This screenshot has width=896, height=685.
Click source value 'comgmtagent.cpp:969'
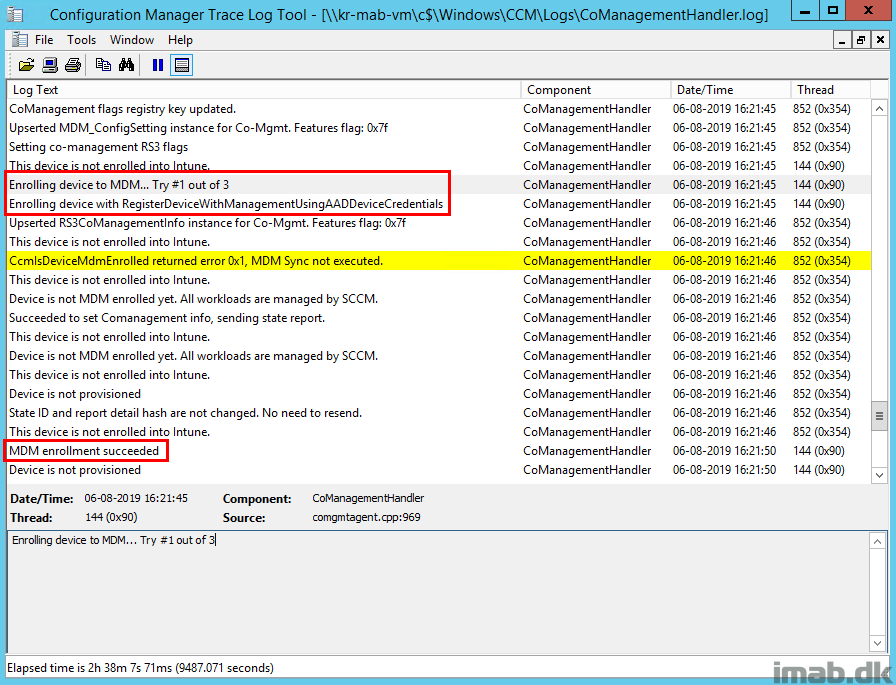click(366, 517)
